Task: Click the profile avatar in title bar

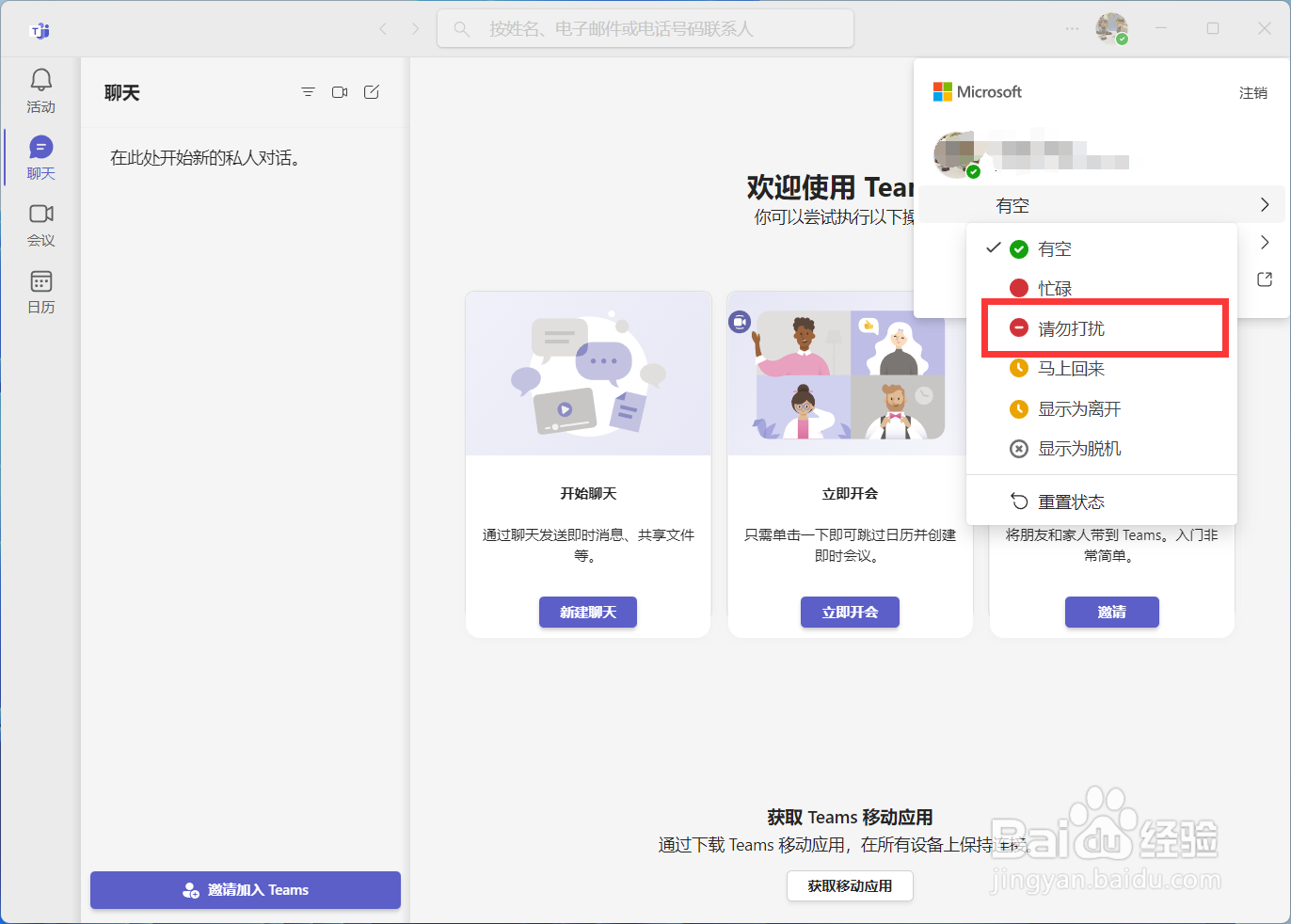Action: [x=1112, y=29]
